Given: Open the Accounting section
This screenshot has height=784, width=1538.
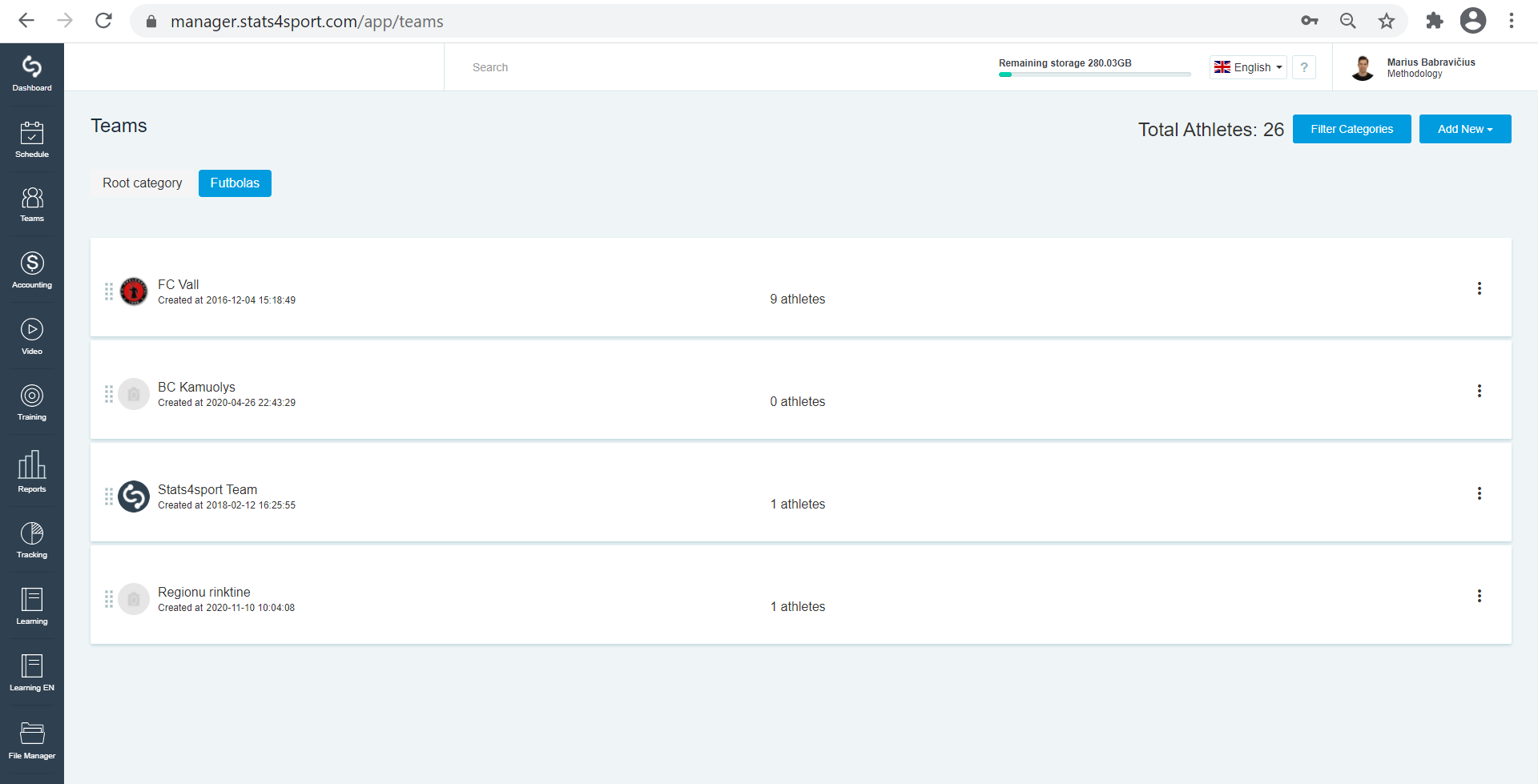Looking at the screenshot, I should point(32,270).
